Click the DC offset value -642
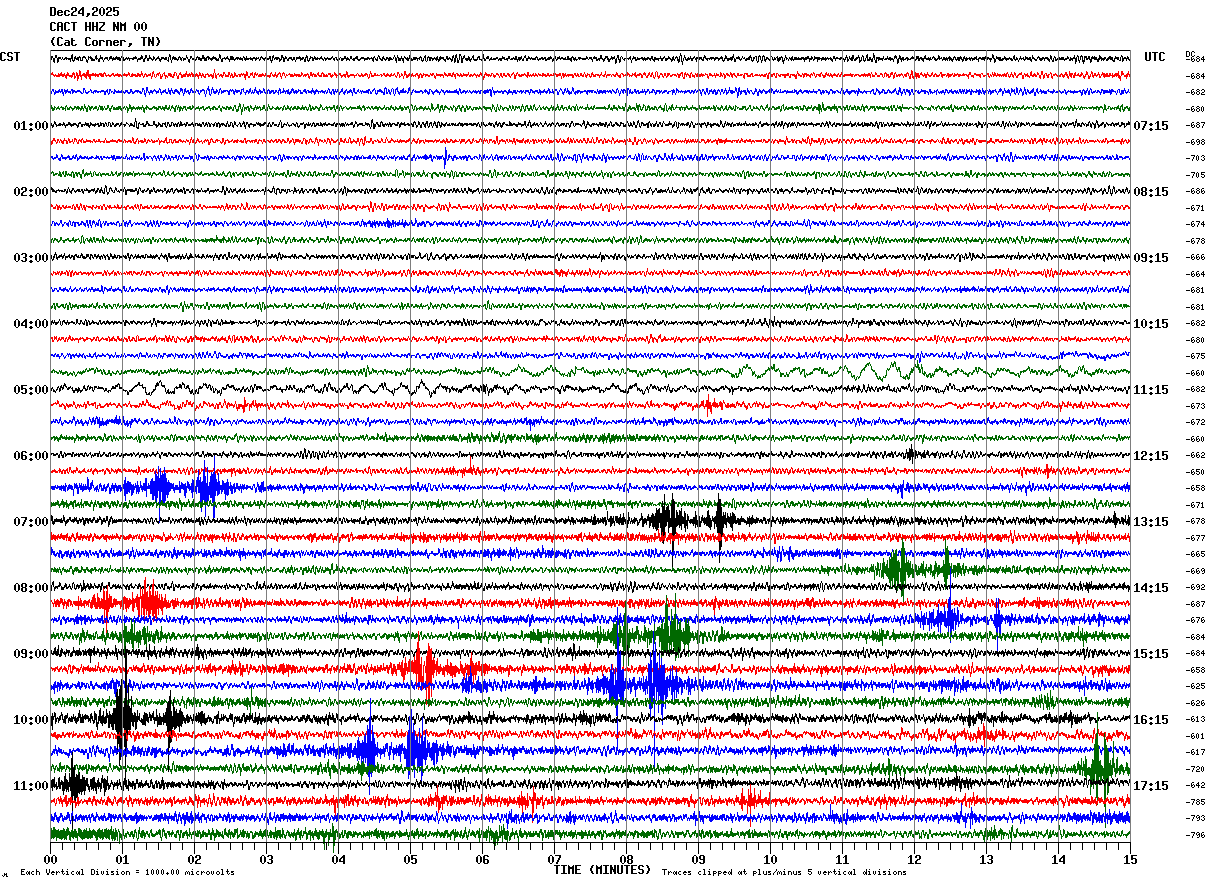 coord(1195,785)
